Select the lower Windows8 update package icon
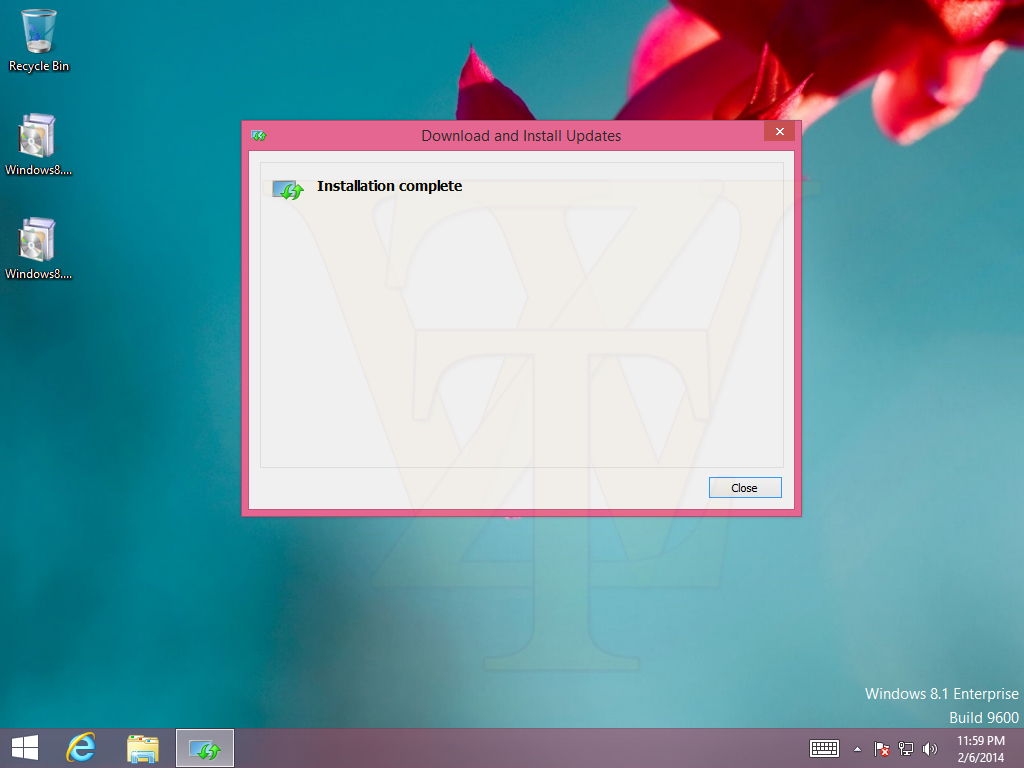The image size is (1024, 768). pos(38,248)
